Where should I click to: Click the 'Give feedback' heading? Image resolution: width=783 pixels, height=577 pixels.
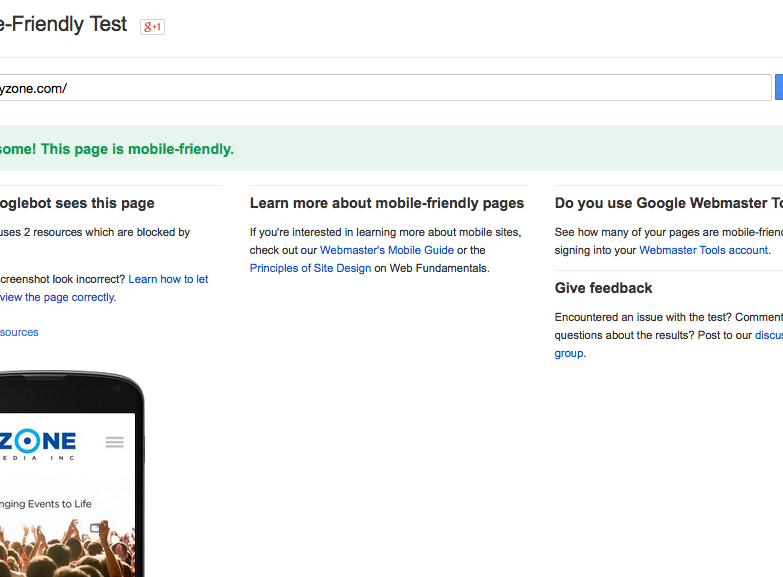(x=603, y=288)
